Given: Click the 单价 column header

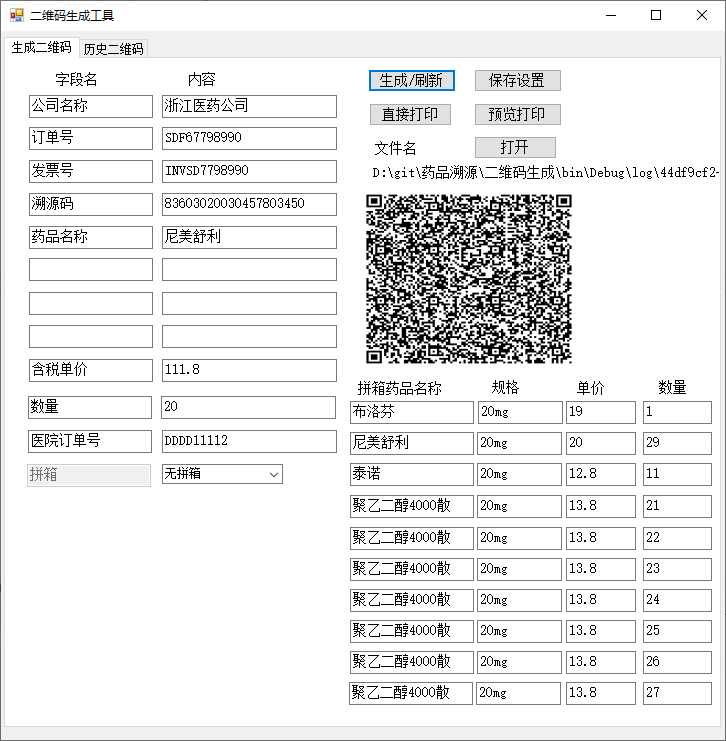Looking at the screenshot, I should (590, 388).
